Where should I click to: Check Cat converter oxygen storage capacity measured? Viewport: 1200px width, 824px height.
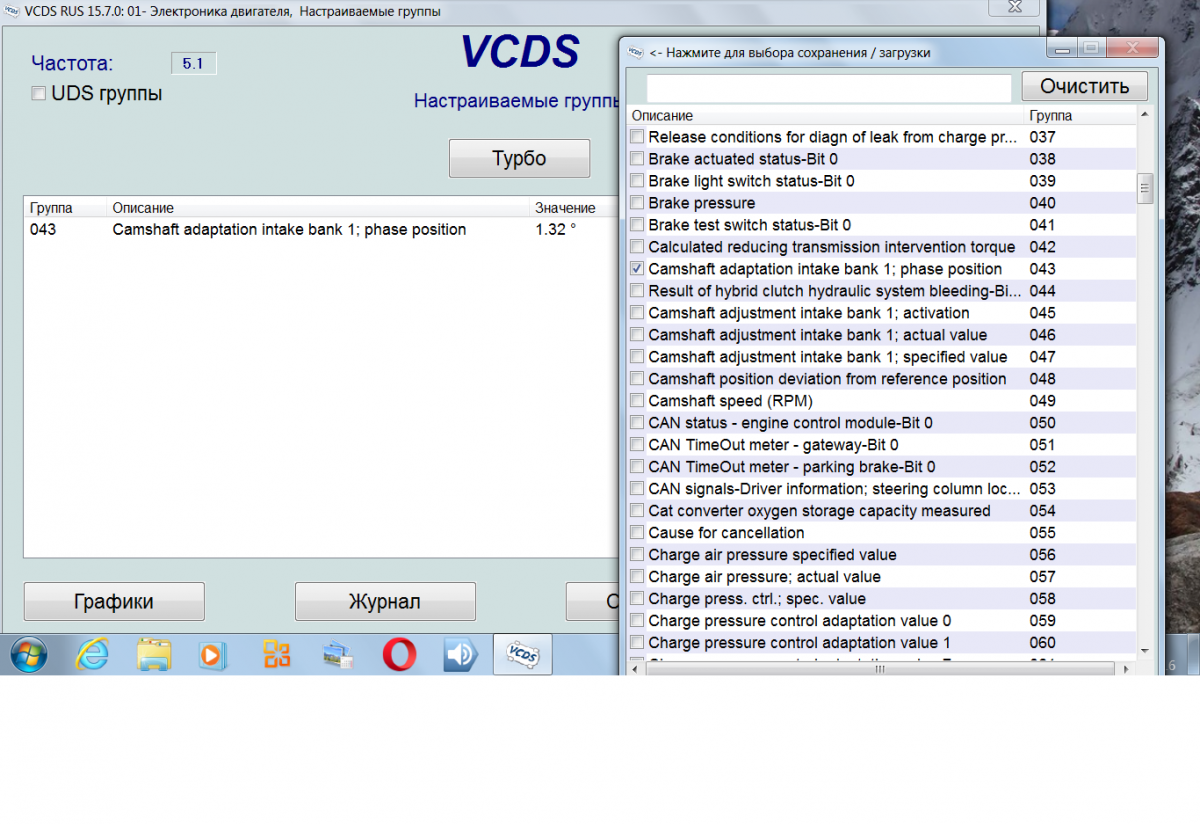point(637,511)
